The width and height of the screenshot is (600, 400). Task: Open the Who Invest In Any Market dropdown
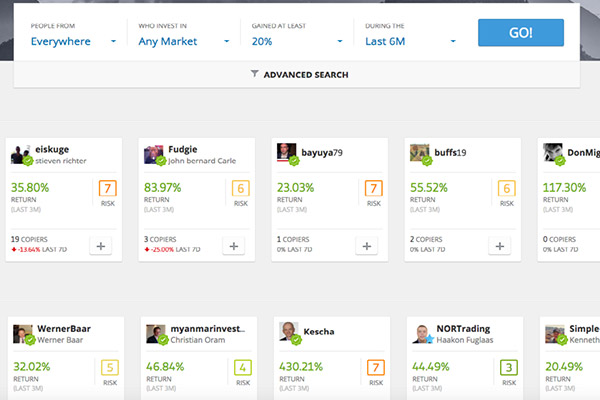[184, 41]
